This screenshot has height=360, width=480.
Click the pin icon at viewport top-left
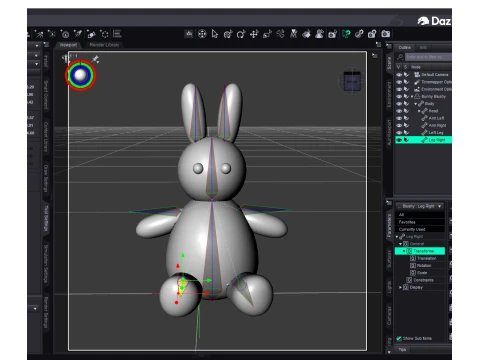click(95, 59)
